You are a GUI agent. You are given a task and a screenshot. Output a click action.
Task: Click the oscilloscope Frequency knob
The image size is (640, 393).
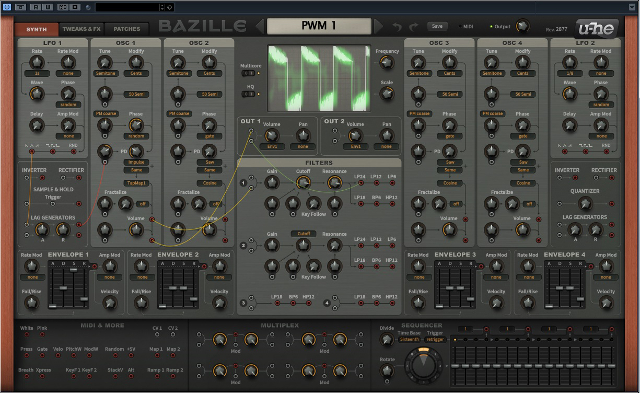click(x=387, y=62)
